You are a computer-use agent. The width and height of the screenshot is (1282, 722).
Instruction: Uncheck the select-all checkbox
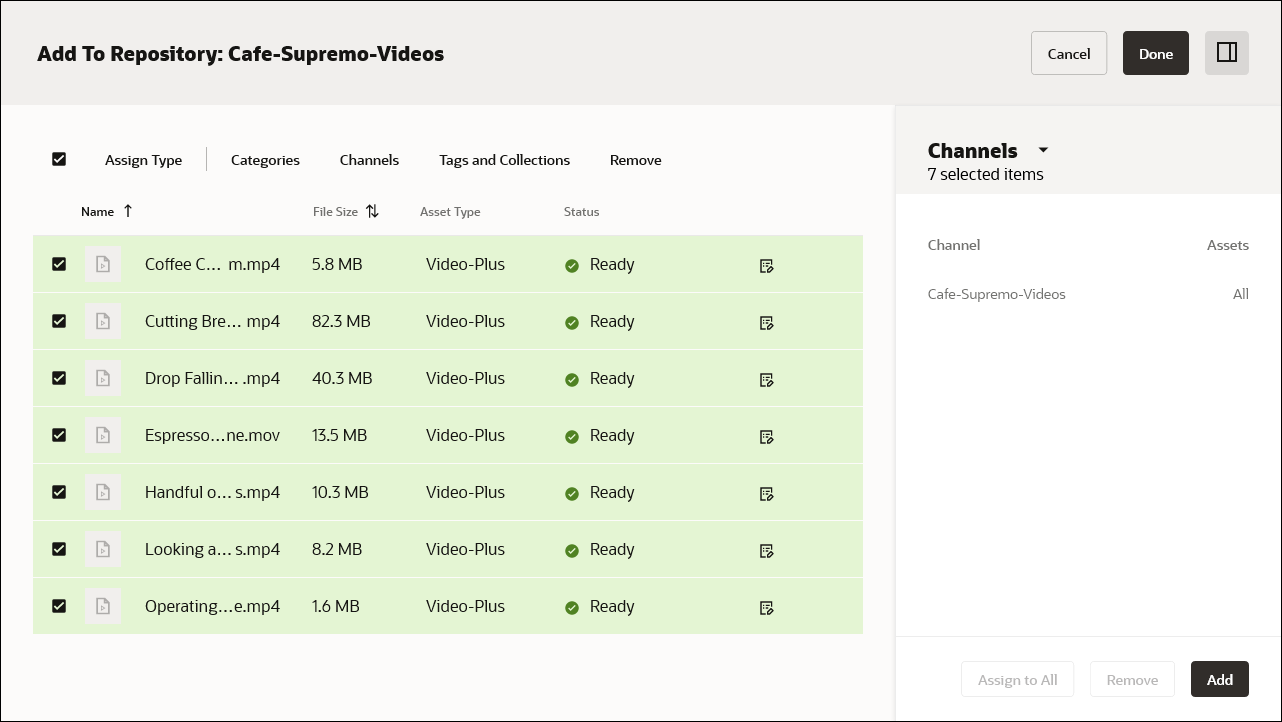click(x=59, y=159)
